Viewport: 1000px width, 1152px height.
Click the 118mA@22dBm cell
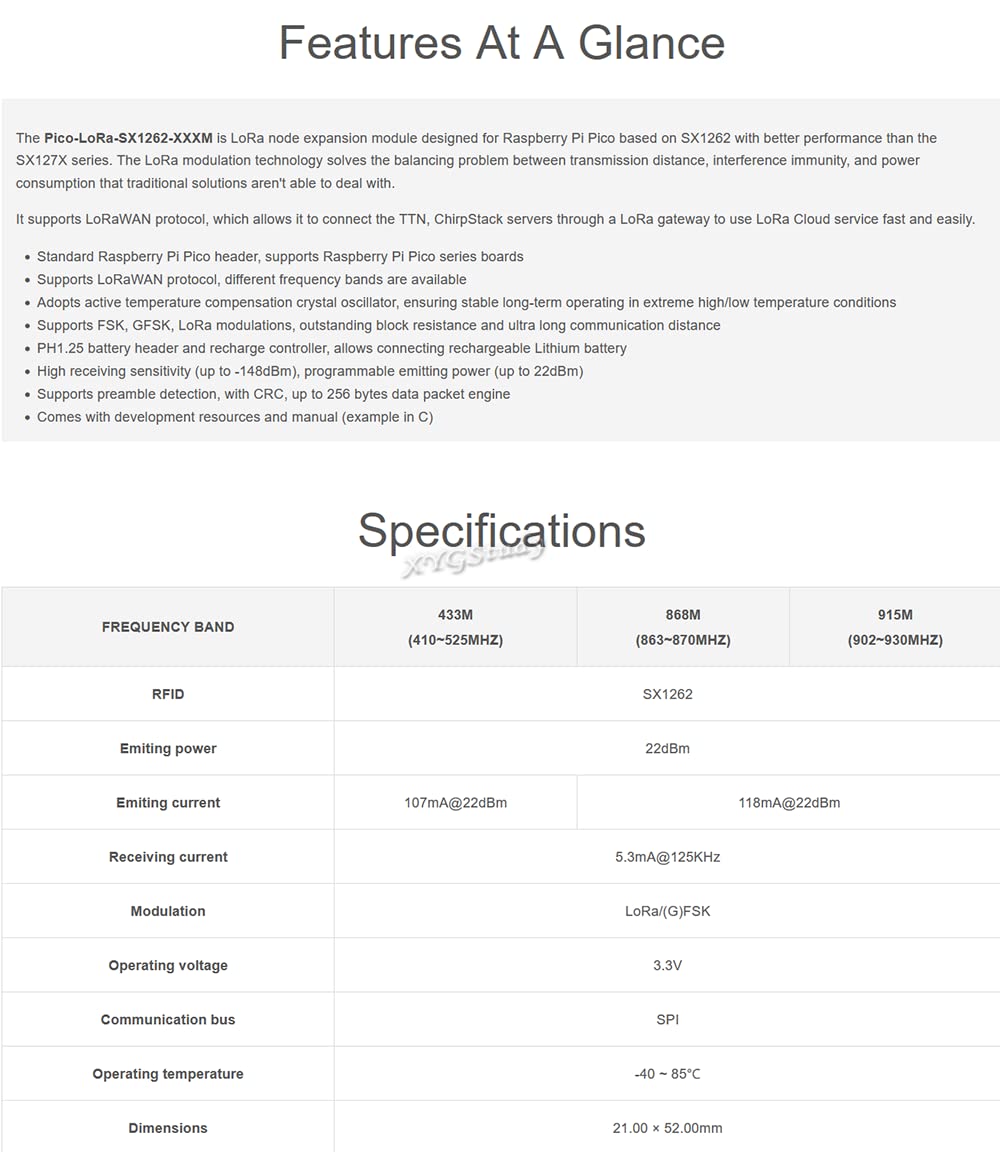point(789,803)
